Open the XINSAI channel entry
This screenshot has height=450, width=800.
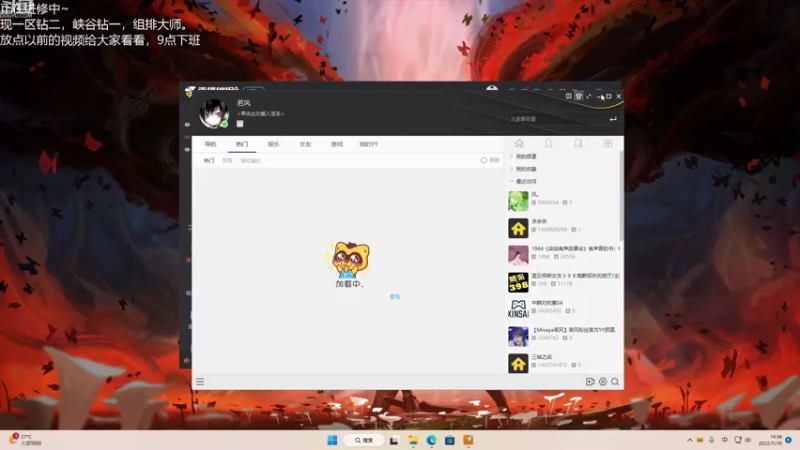coord(564,309)
